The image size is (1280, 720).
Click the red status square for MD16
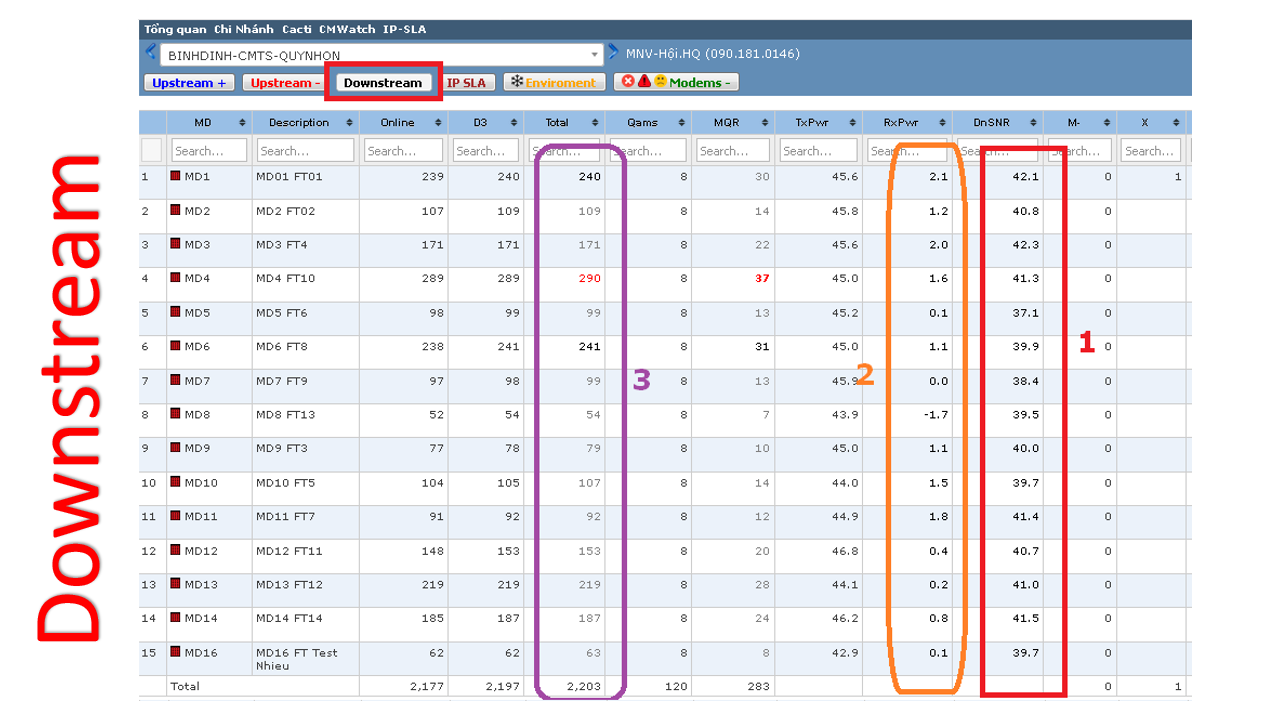click(175, 652)
